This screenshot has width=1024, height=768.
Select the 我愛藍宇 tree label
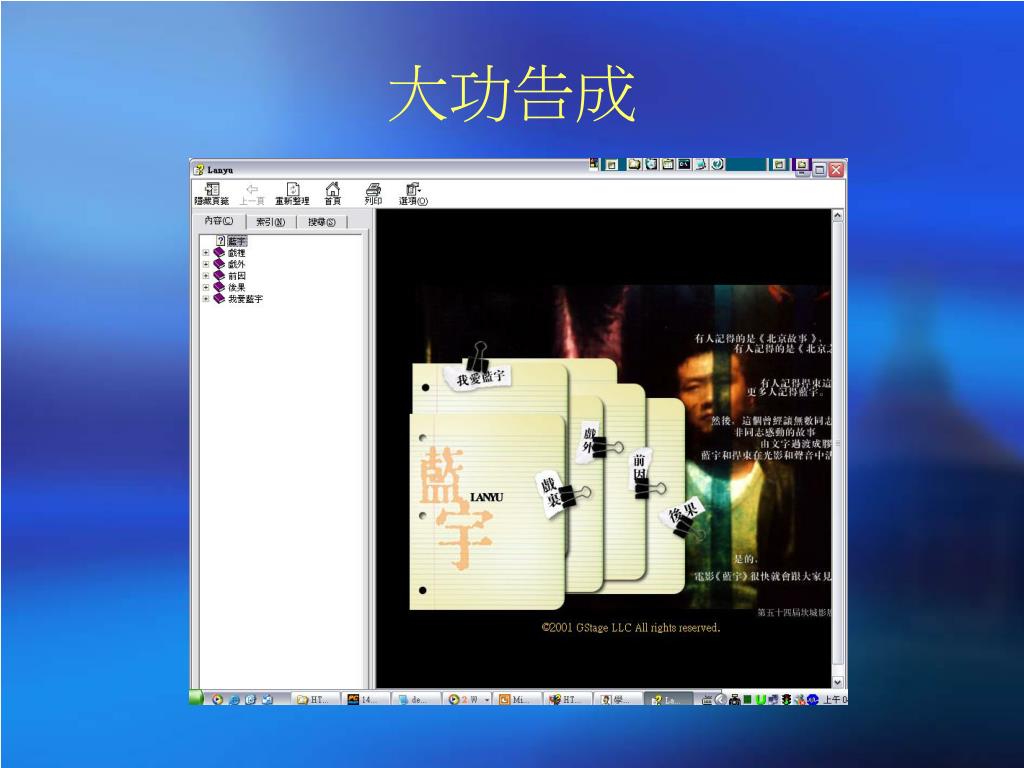pos(245,299)
